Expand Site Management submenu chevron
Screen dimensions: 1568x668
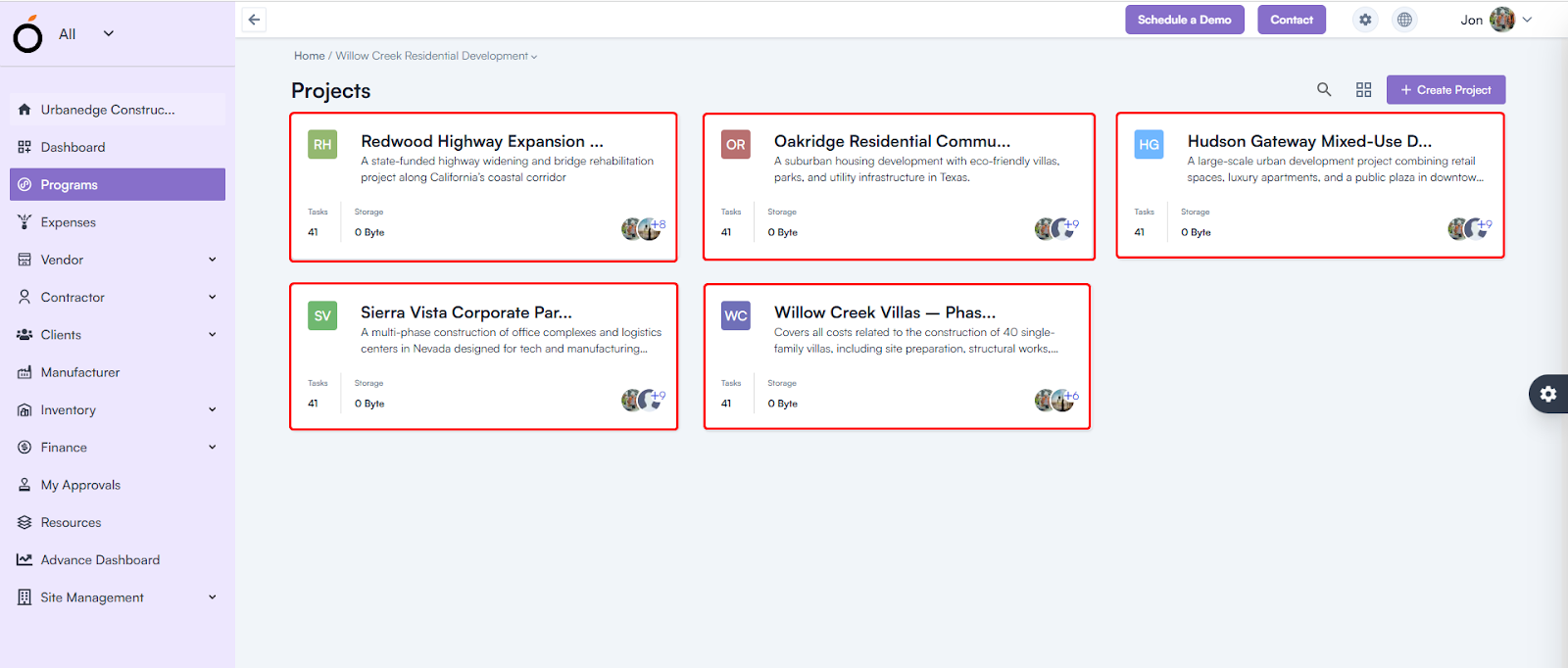(x=213, y=597)
